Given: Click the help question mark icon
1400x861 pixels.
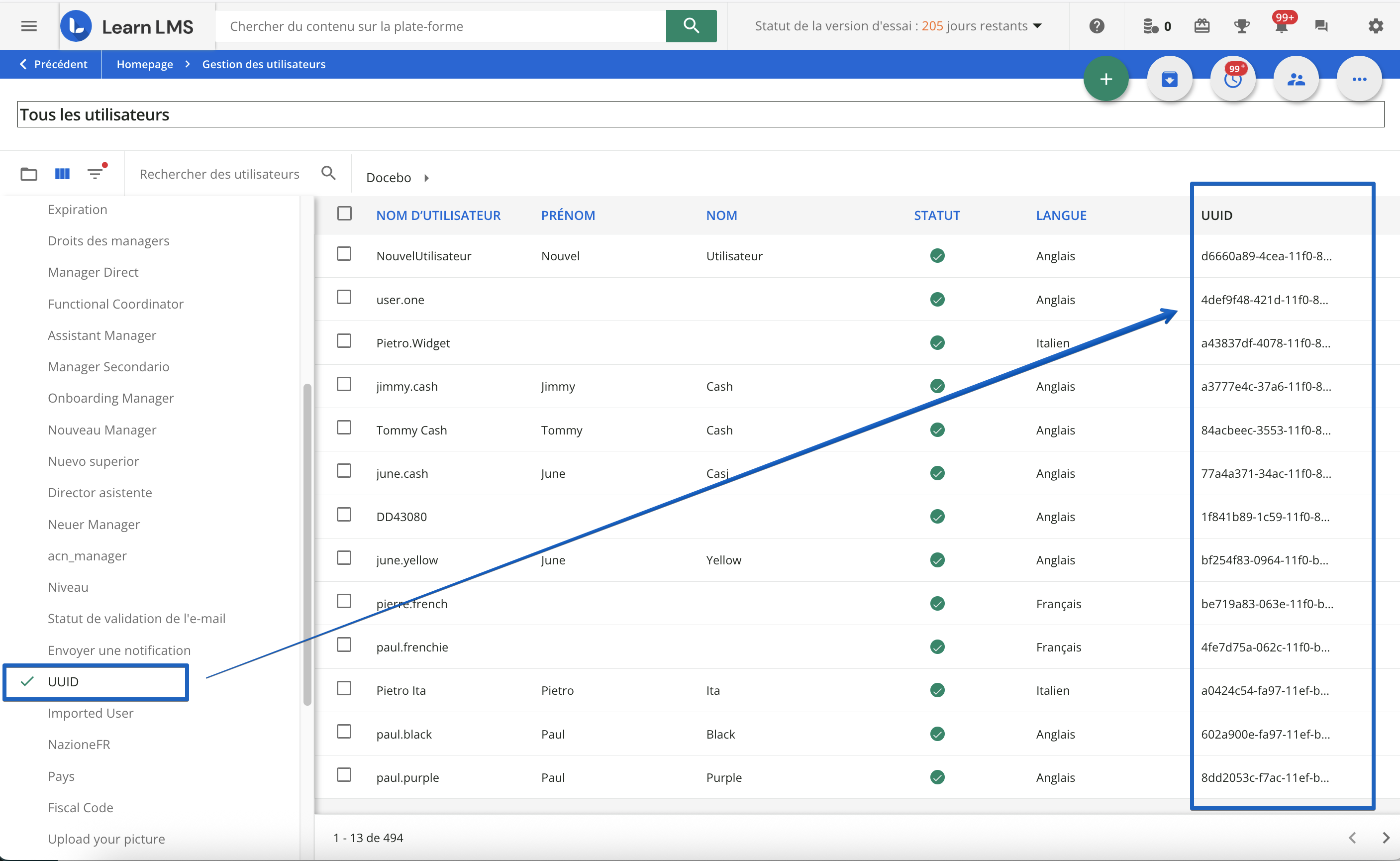Looking at the screenshot, I should 1096,26.
